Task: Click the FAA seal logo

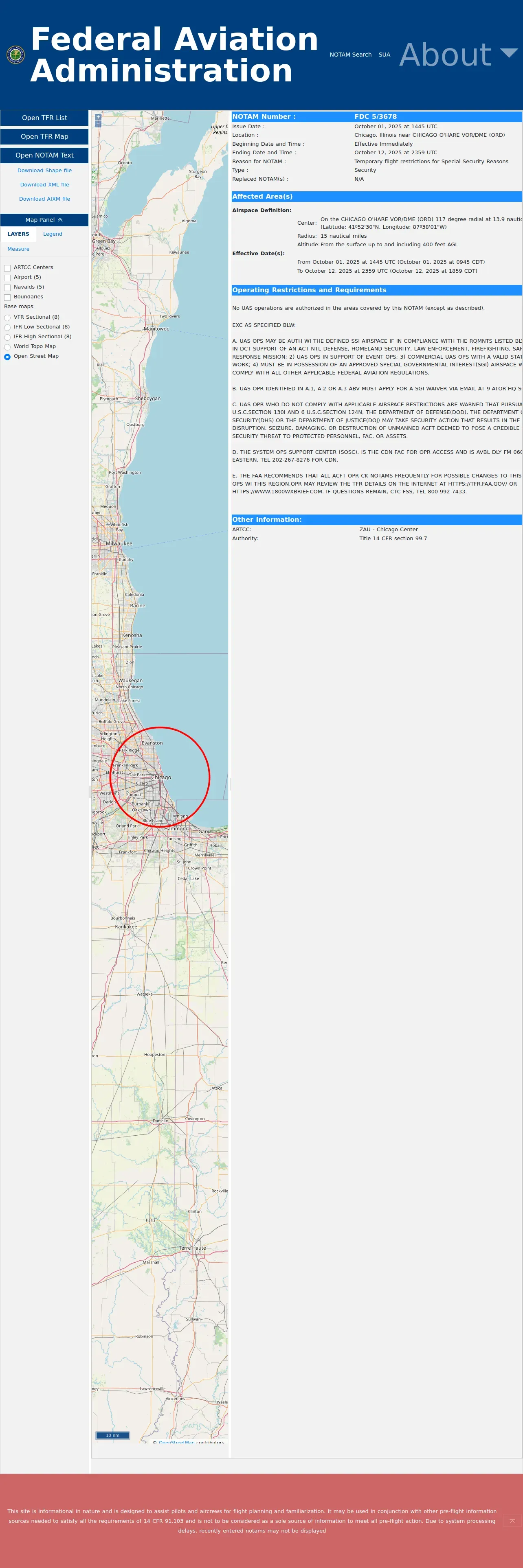Action: 15,55
